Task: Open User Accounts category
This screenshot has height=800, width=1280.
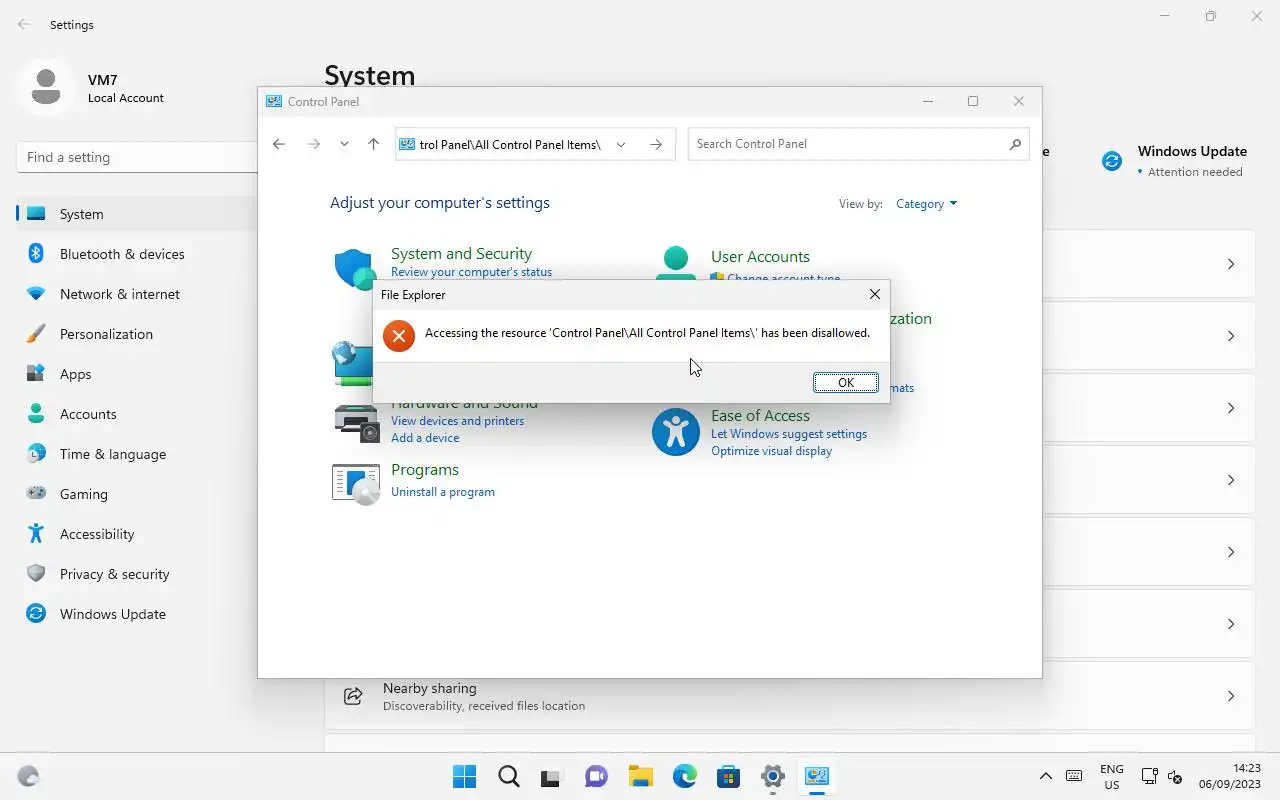Action: pos(760,257)
